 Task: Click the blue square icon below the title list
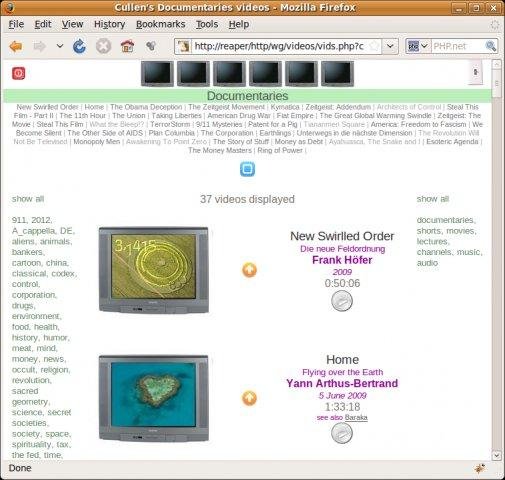pyautogui.click(x=247, y=169)
